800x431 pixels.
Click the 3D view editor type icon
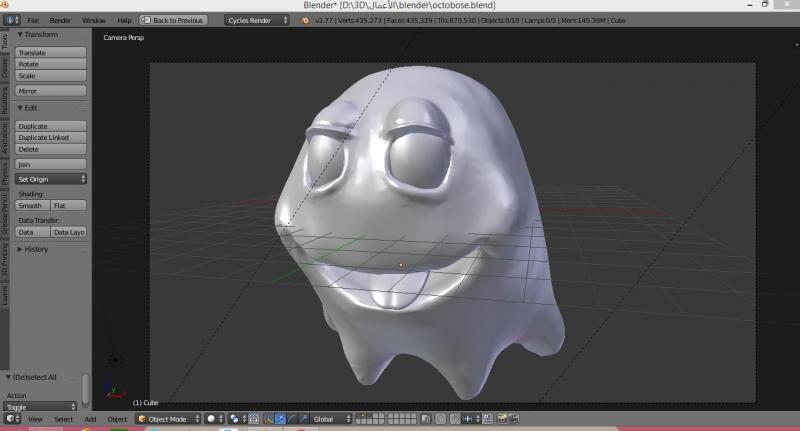click(x=10, y=419)
